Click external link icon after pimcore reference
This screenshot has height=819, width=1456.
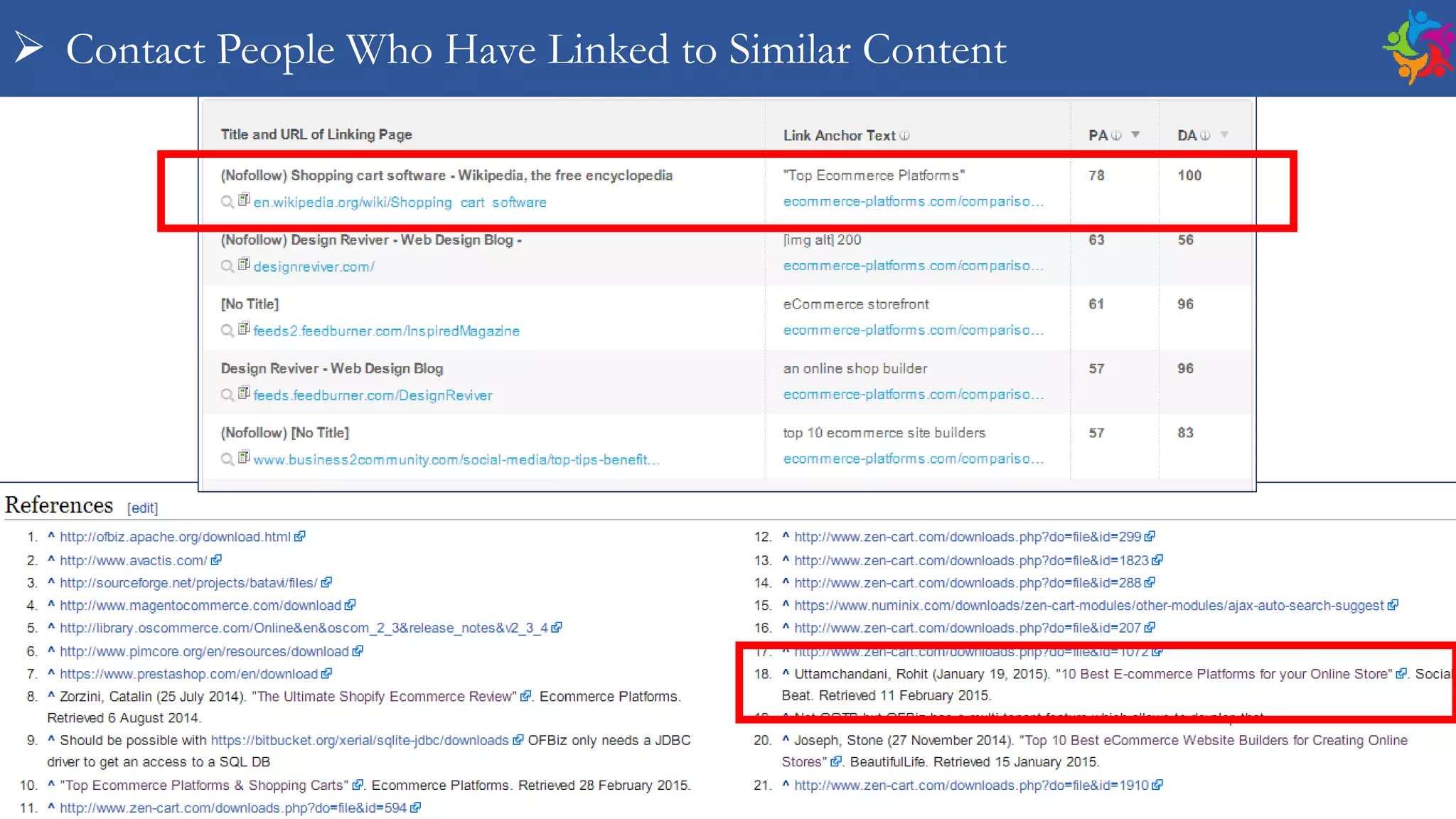358,651
